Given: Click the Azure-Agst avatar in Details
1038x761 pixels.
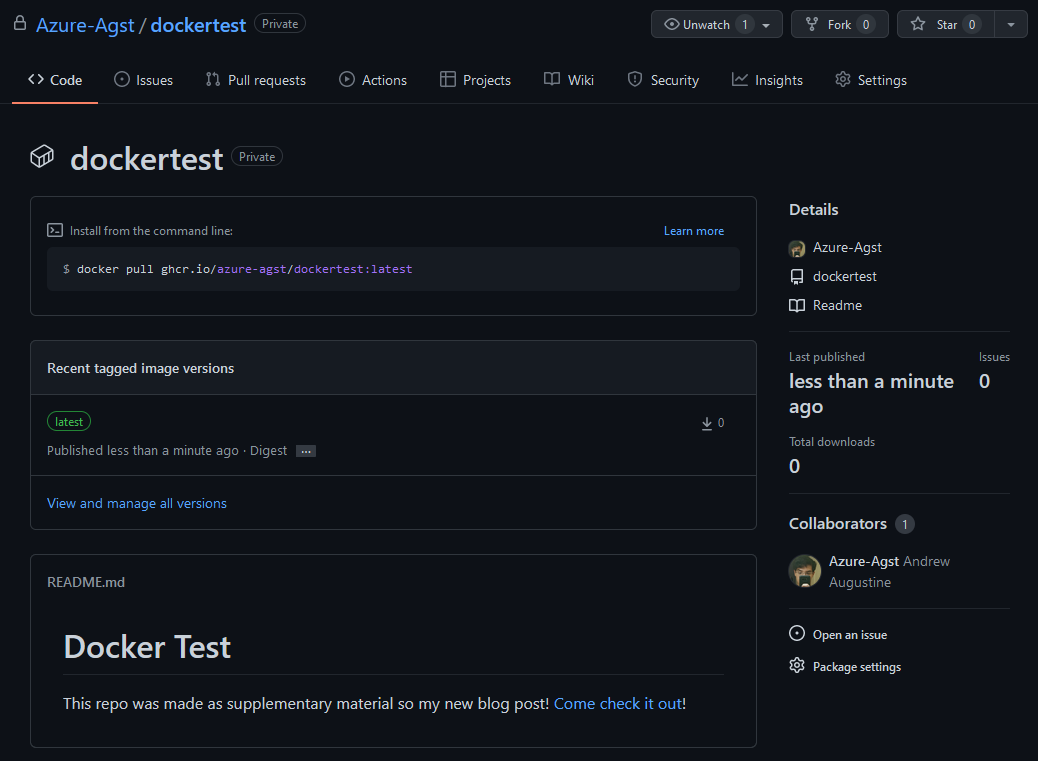Looking at the screenshot, I should click(797, 248).
